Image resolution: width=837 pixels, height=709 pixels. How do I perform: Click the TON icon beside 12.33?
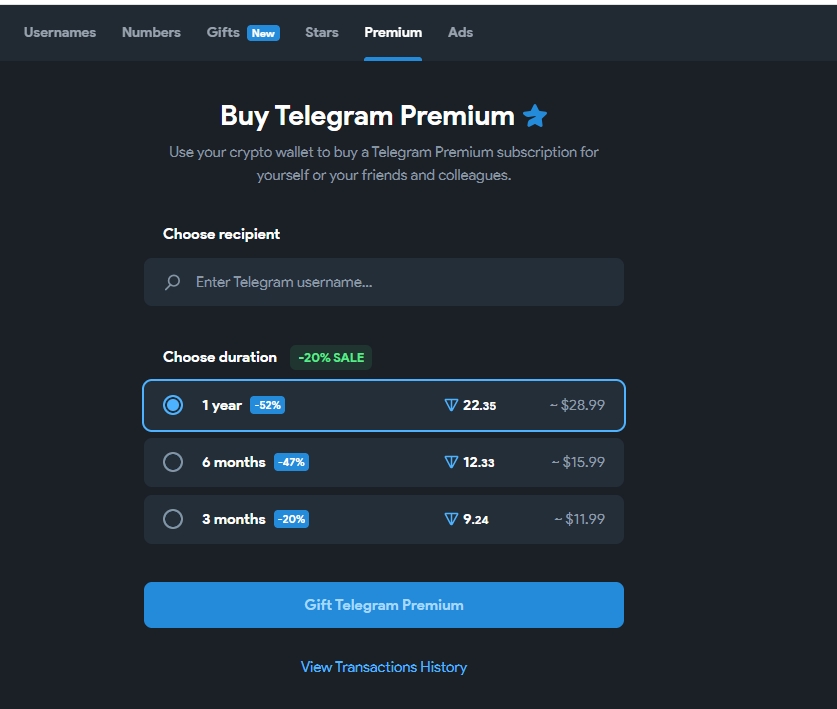(451, 462)
